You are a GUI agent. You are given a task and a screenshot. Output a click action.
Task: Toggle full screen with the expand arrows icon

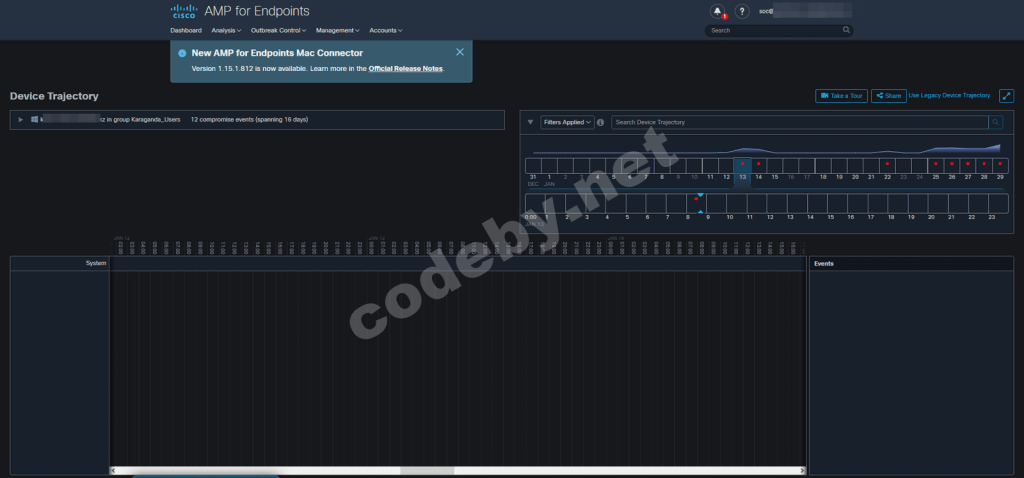pyautogui.click(x=1006, y=96)
